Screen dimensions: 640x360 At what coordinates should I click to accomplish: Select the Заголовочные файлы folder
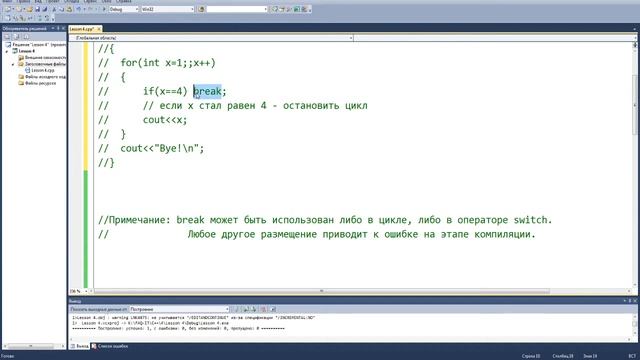coord(42,64)
